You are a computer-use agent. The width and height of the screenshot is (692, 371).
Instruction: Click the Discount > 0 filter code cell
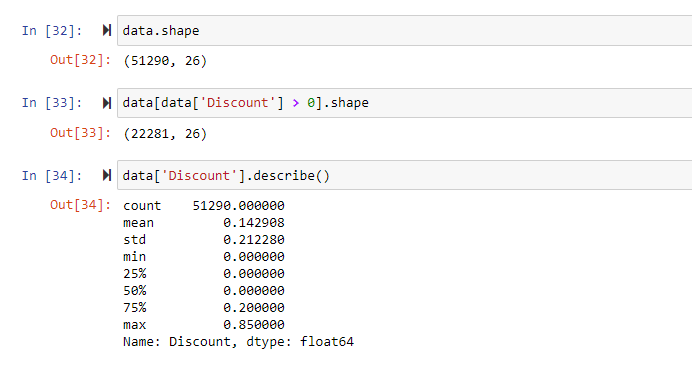pos(404,103)
